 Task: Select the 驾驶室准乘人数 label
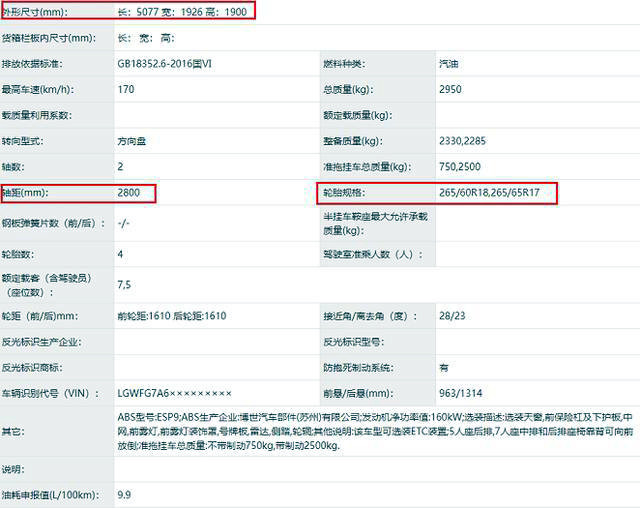[373, 254]
